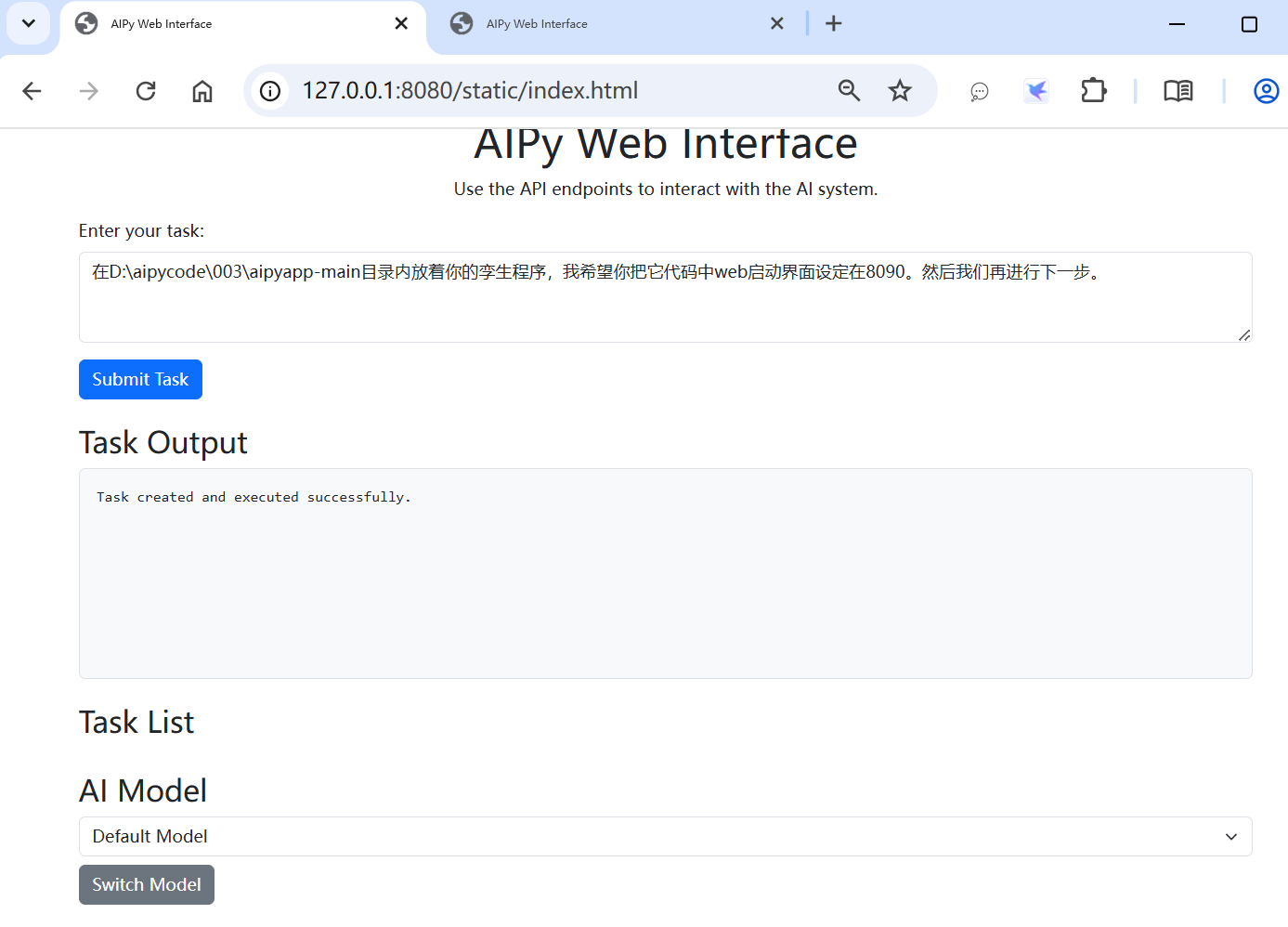Minimize the browser window
The image size is (1288, 927).
pyautogui.click(x=1177, y=24)
